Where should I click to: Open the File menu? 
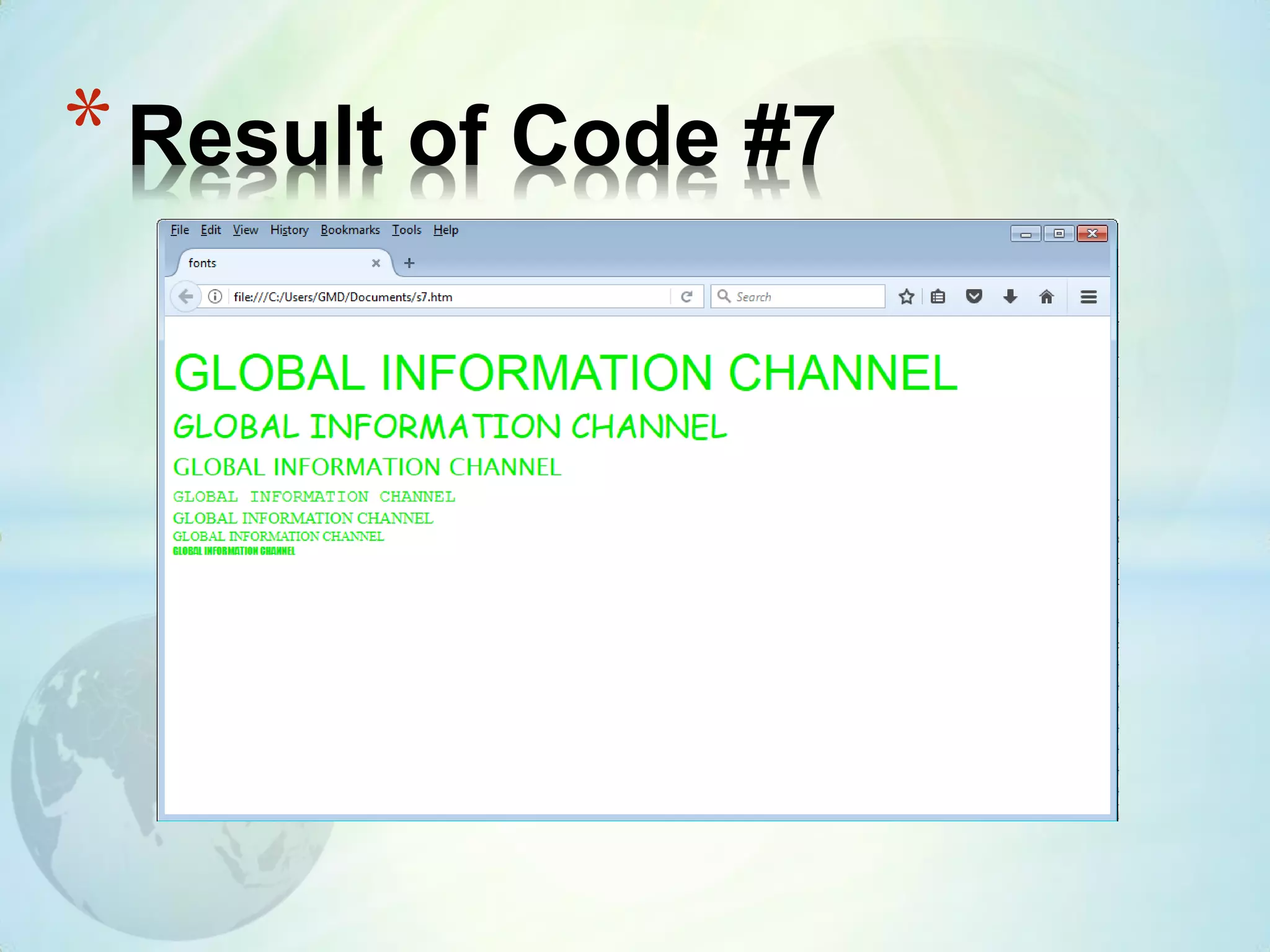click(180, 230)
